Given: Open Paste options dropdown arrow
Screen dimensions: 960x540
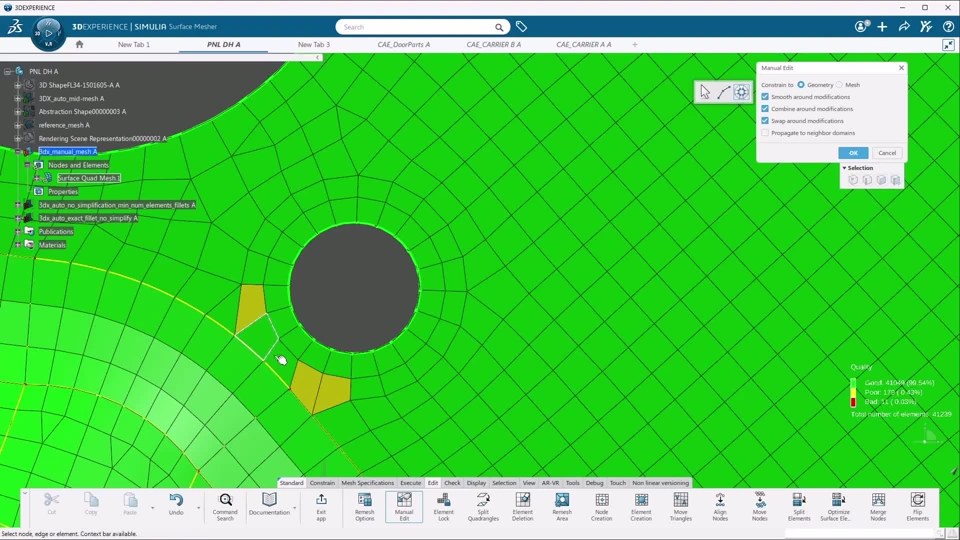Looking at the screenshot, I should [x=152, y=508].
